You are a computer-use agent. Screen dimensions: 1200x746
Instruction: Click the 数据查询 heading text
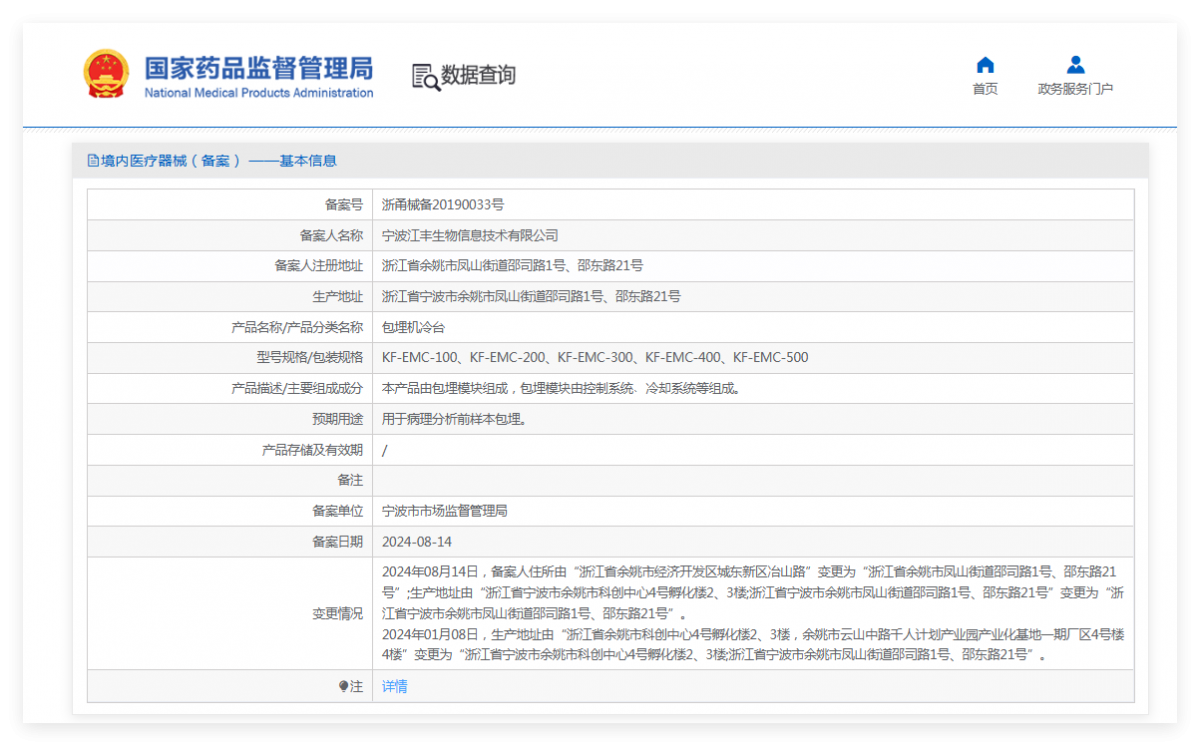(x=478, y=75)
